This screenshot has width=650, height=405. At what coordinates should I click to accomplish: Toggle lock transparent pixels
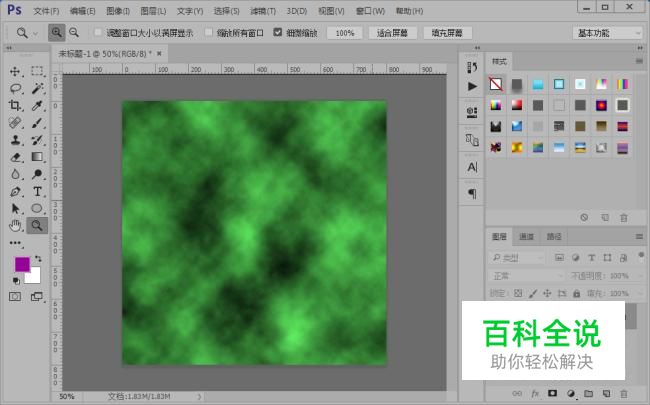click(x=518, y=293)
